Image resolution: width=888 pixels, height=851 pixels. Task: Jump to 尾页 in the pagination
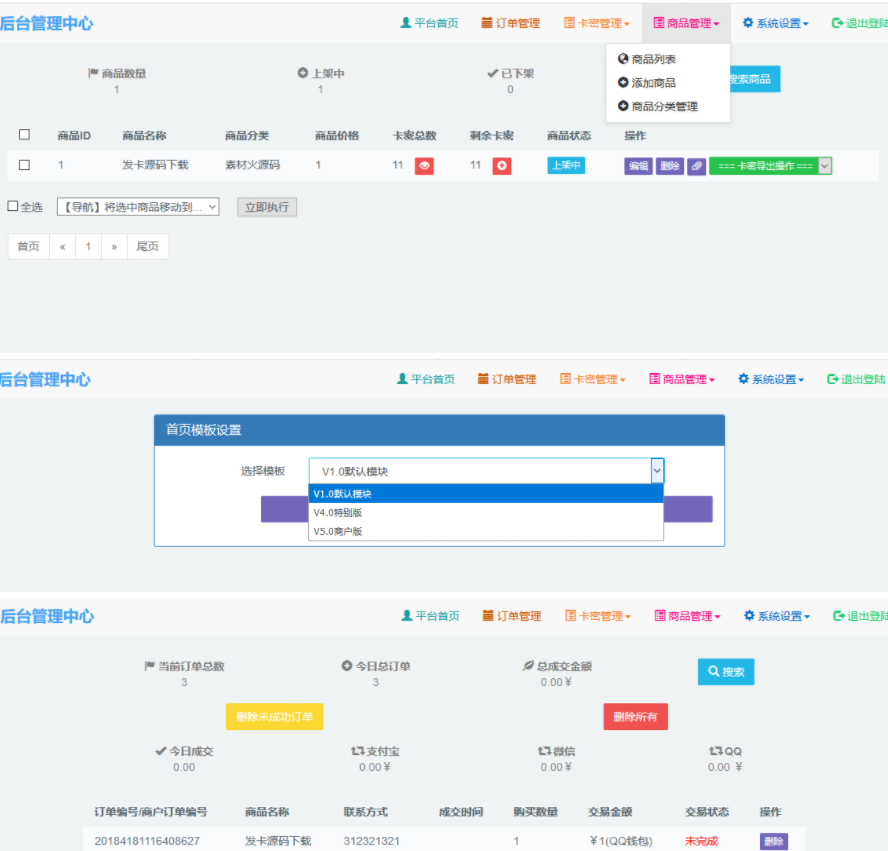pos(148,246)
